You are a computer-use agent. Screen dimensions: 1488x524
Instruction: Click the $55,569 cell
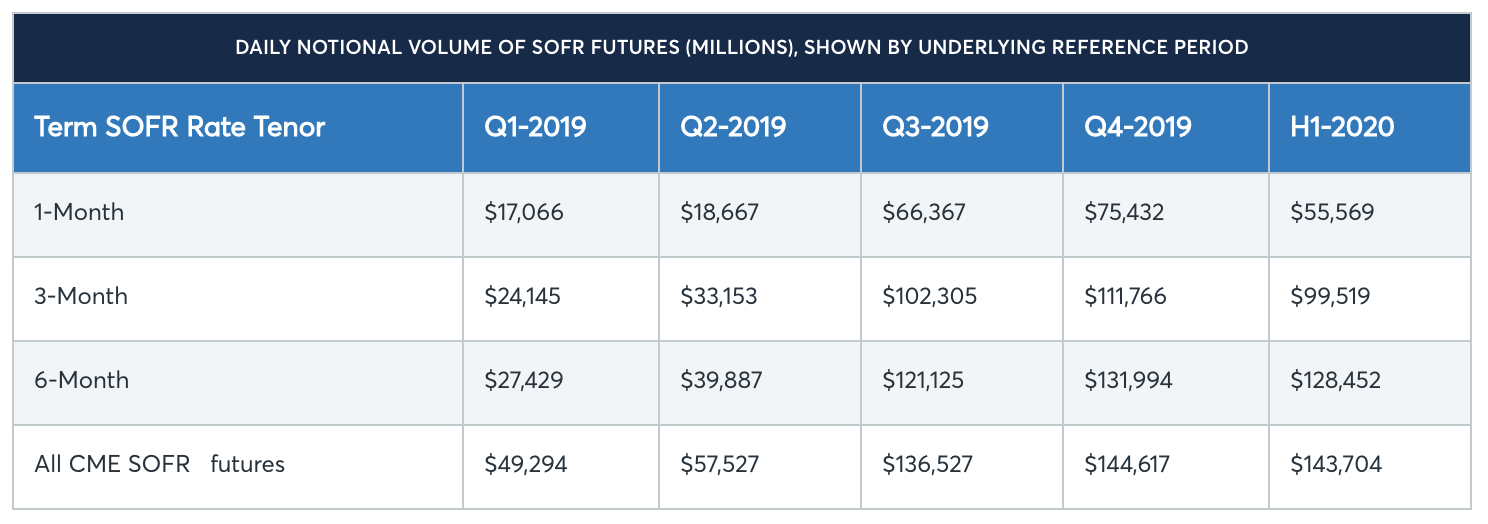coord(1332,212)
